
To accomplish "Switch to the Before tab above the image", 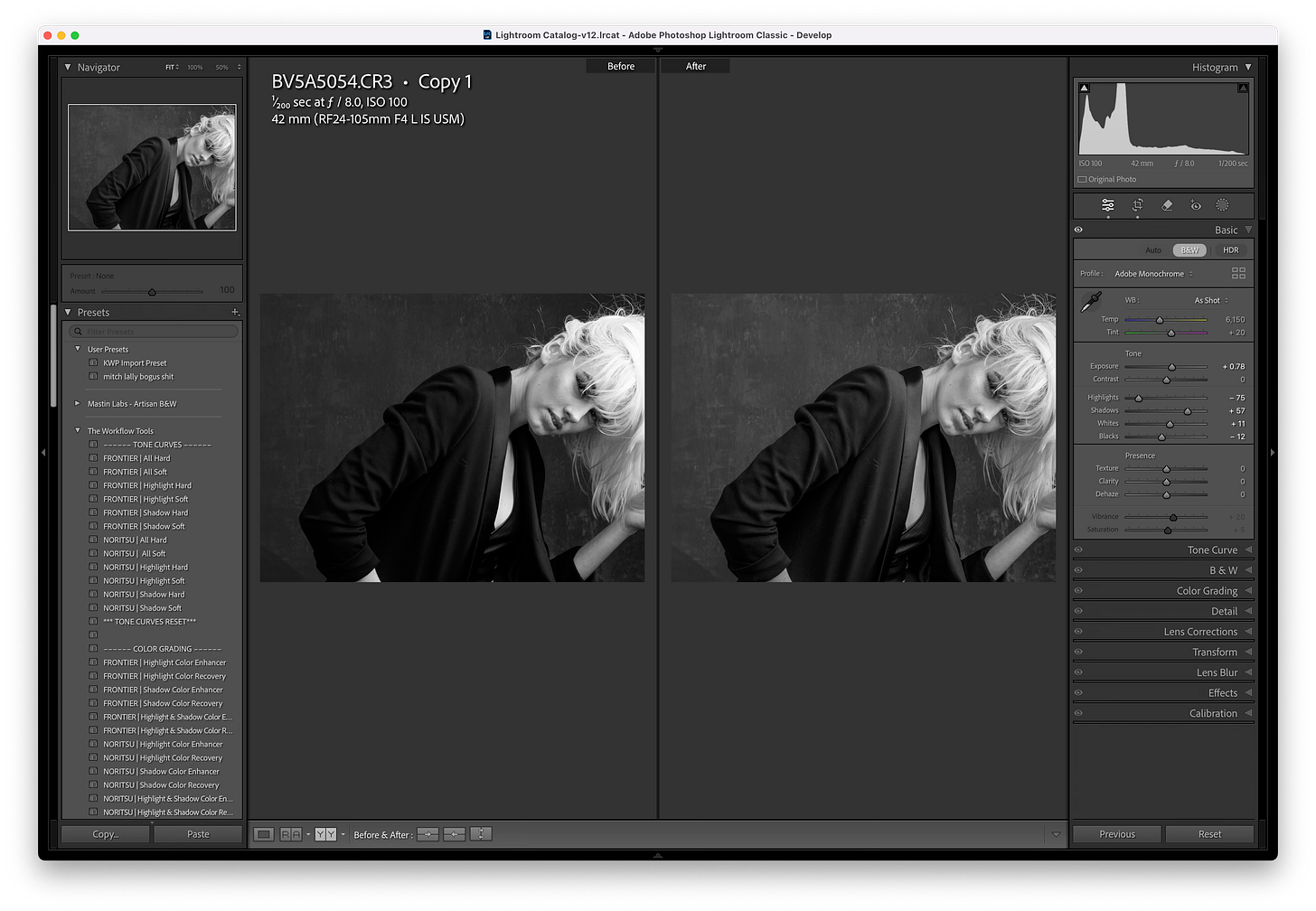I will (620, 65).
